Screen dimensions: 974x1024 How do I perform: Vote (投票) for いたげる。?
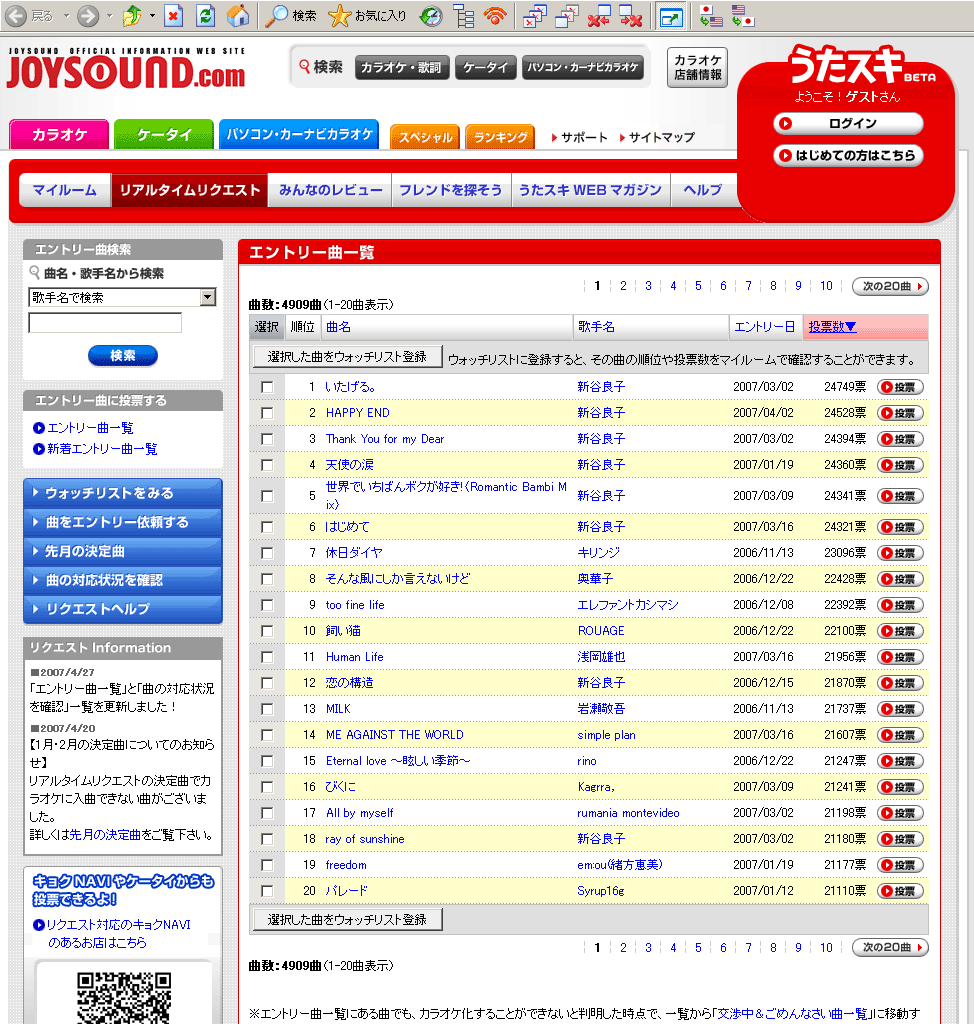(x=900, y=387)
